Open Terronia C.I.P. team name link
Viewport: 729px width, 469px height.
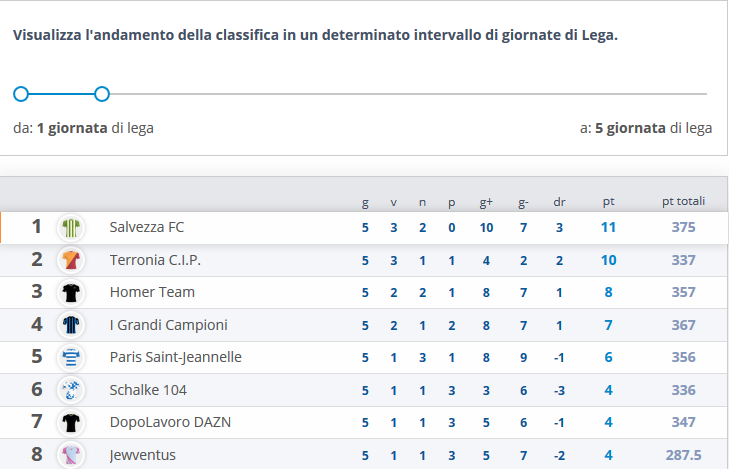155,260
